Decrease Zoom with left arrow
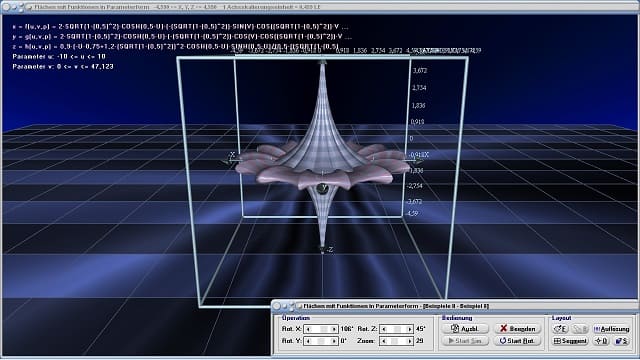 point(384,341)
